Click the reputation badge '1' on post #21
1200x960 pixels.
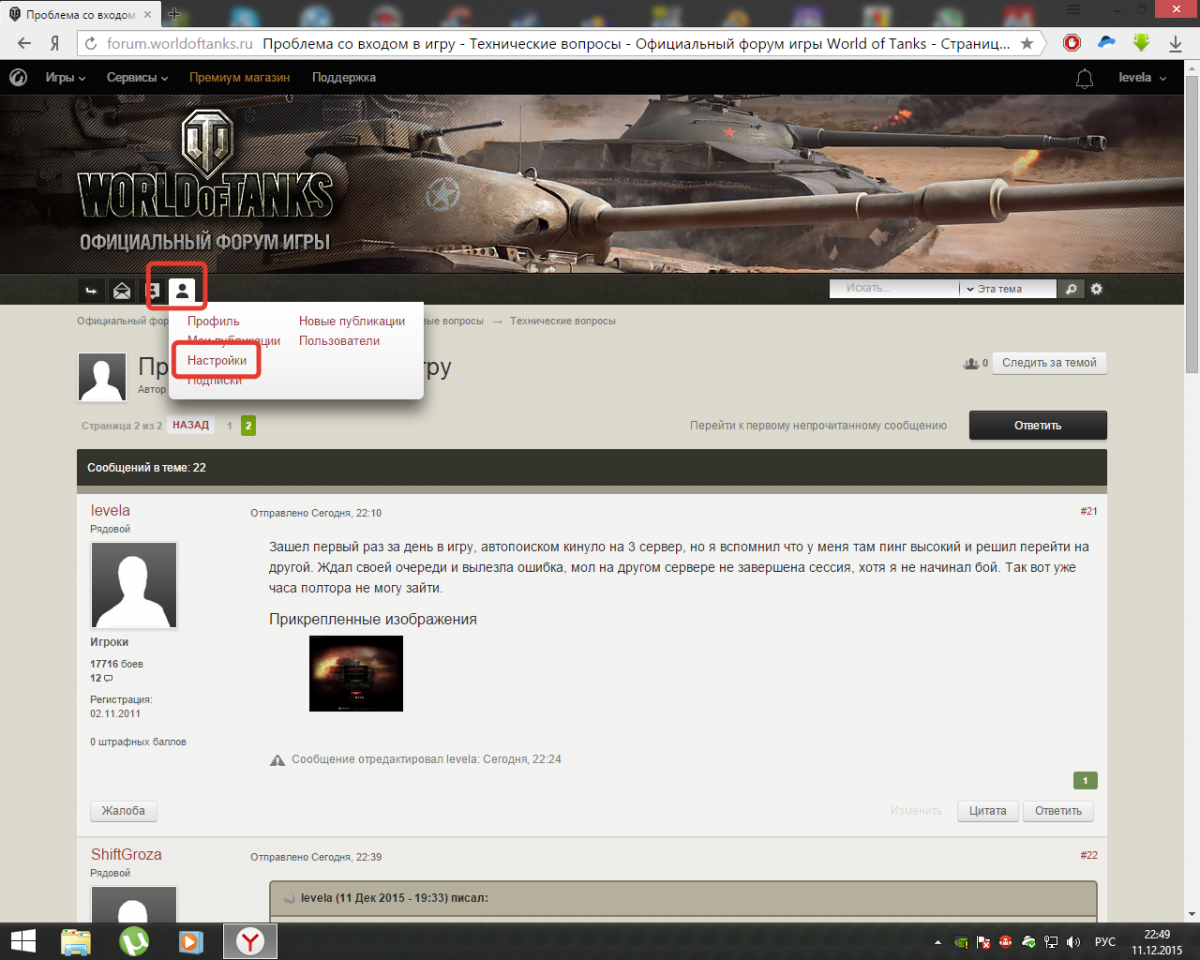(1085, 781)
